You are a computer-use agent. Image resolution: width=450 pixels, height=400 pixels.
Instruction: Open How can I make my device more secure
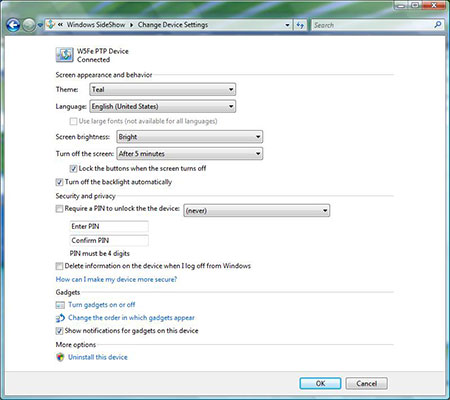pos(116,279)
